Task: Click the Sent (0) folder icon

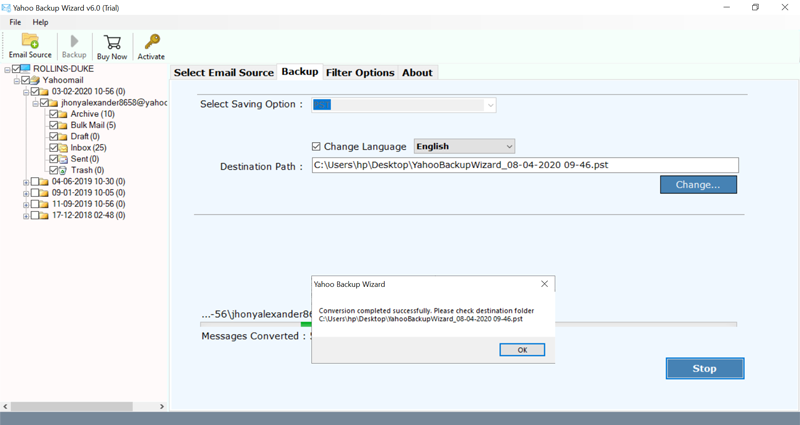Action: (x=63, y=159)
